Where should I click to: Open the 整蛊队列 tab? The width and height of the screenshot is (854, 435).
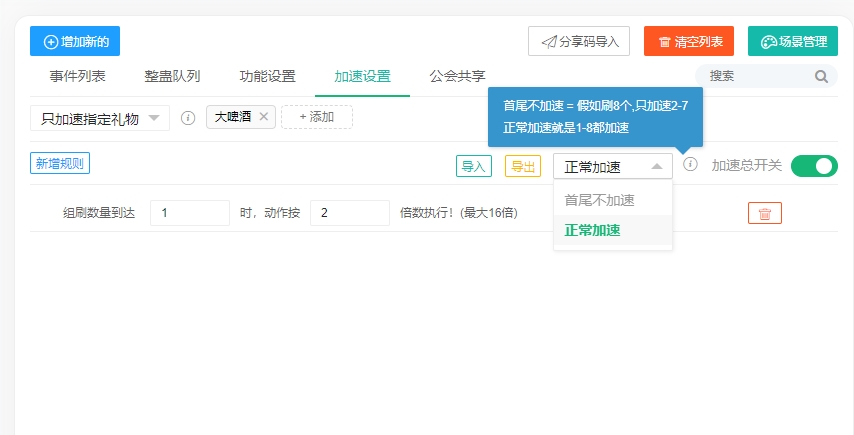point(172,76)
